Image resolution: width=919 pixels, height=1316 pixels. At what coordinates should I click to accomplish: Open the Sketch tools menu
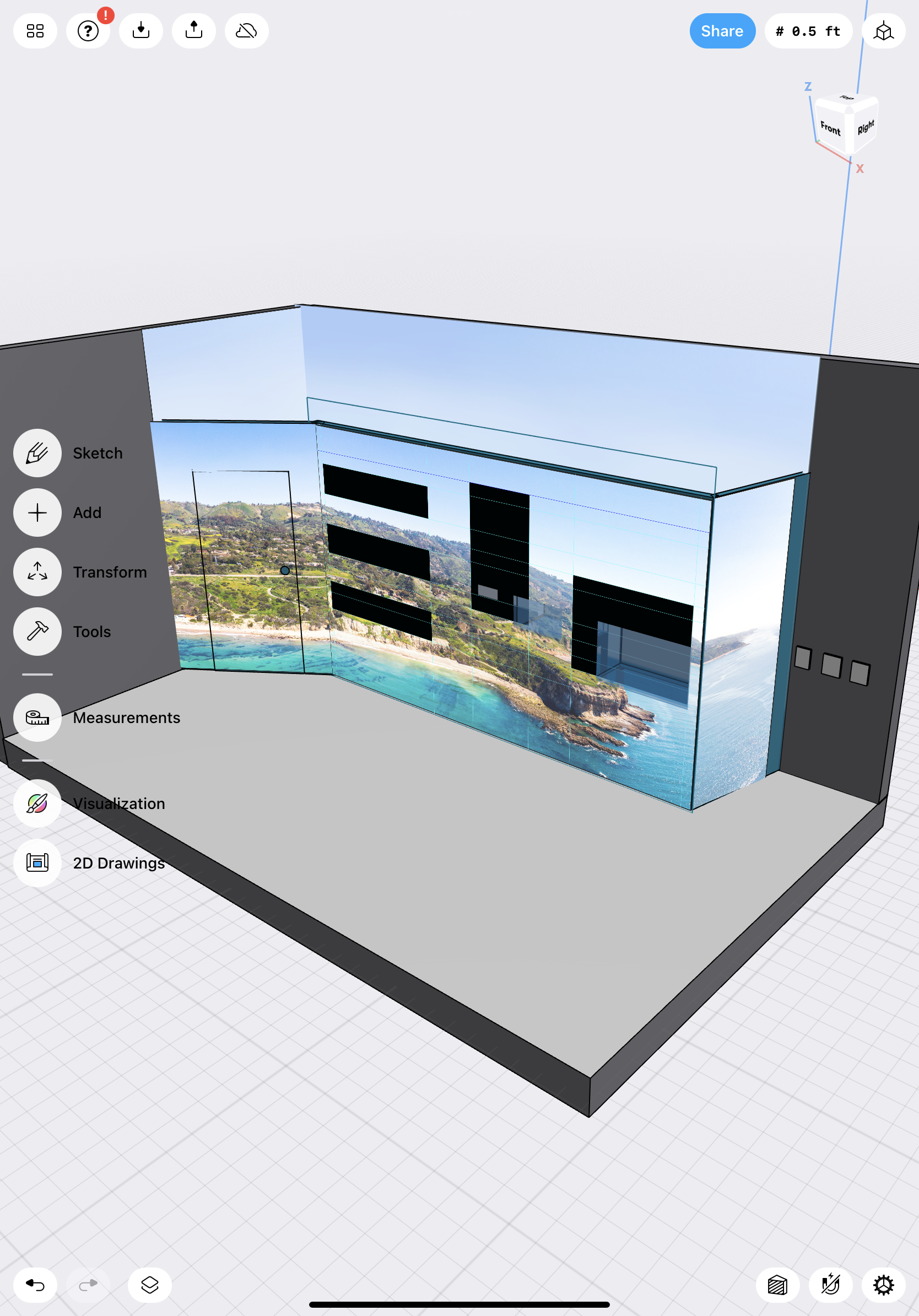[x=37, y=453]
